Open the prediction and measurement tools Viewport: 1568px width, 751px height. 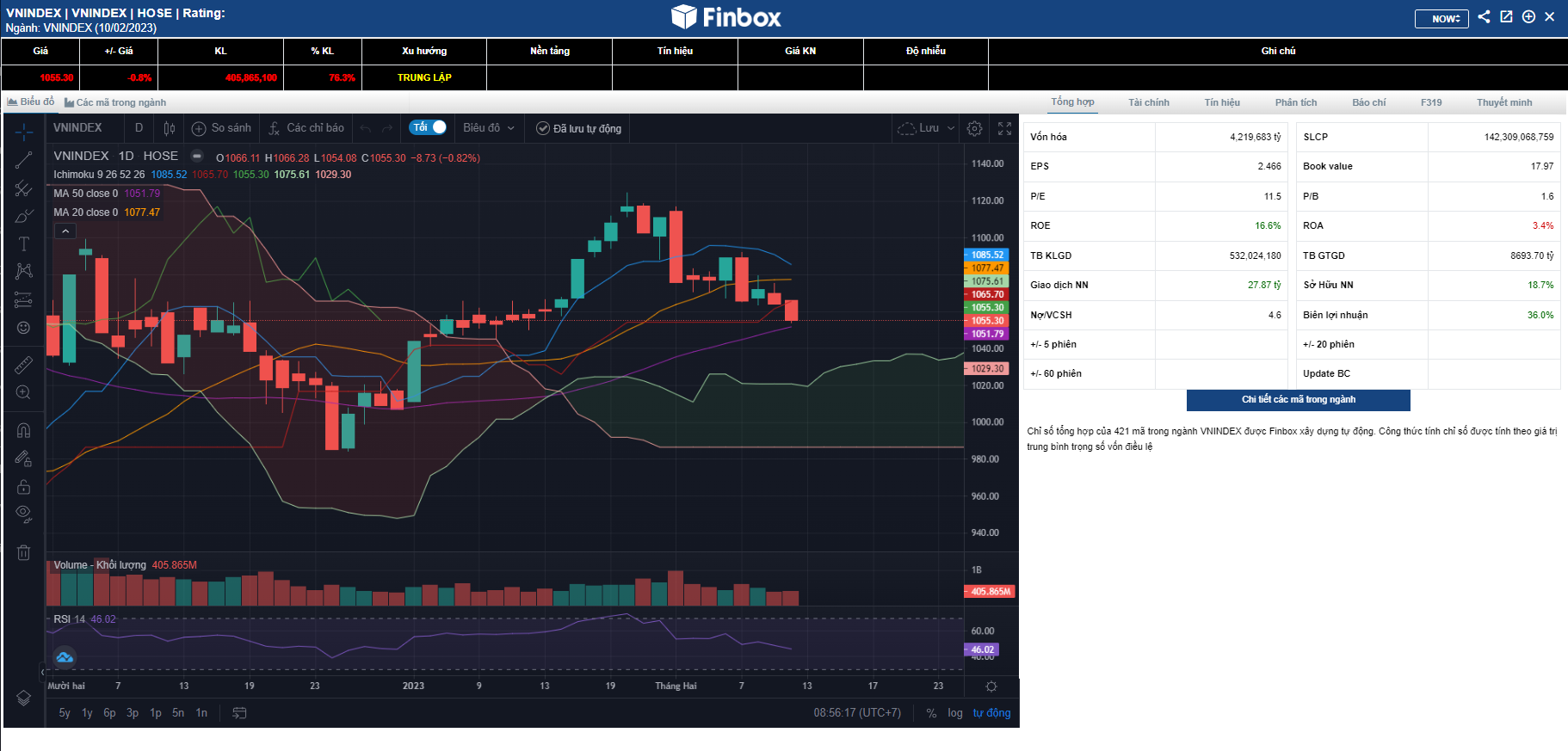23,299
